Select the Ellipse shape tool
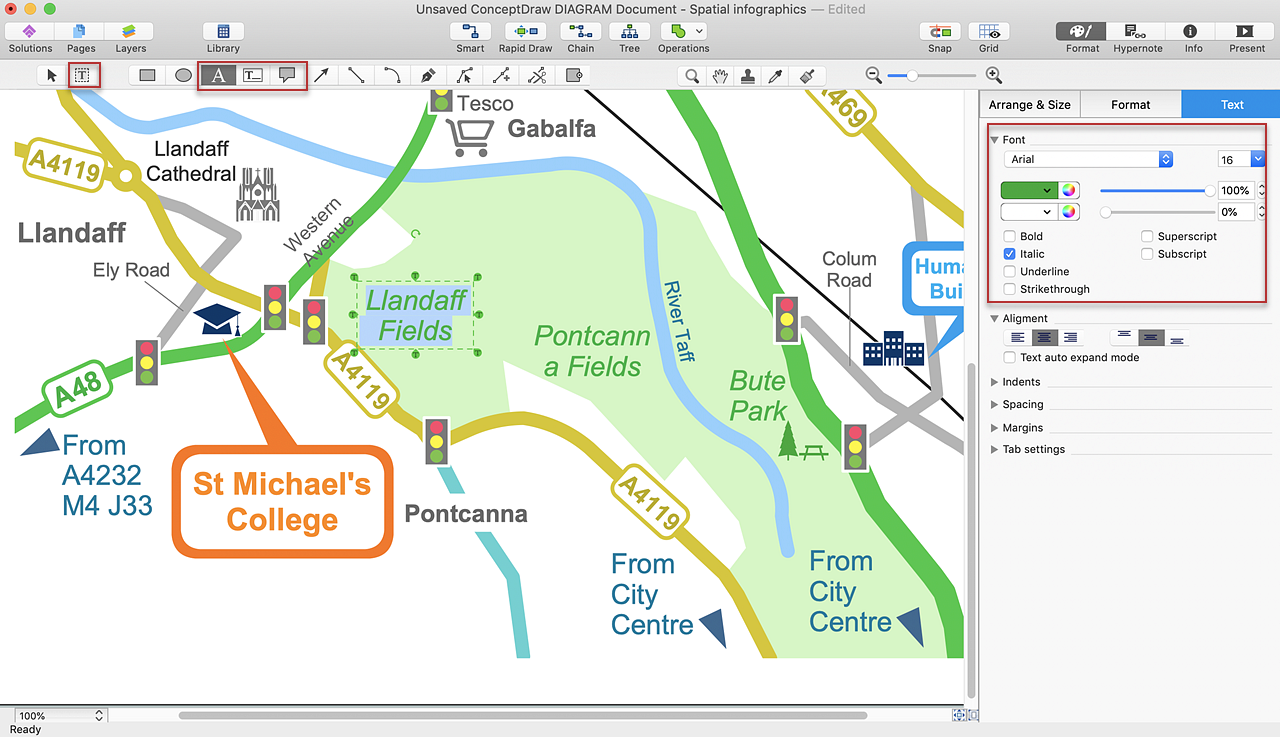 point(183,75)
